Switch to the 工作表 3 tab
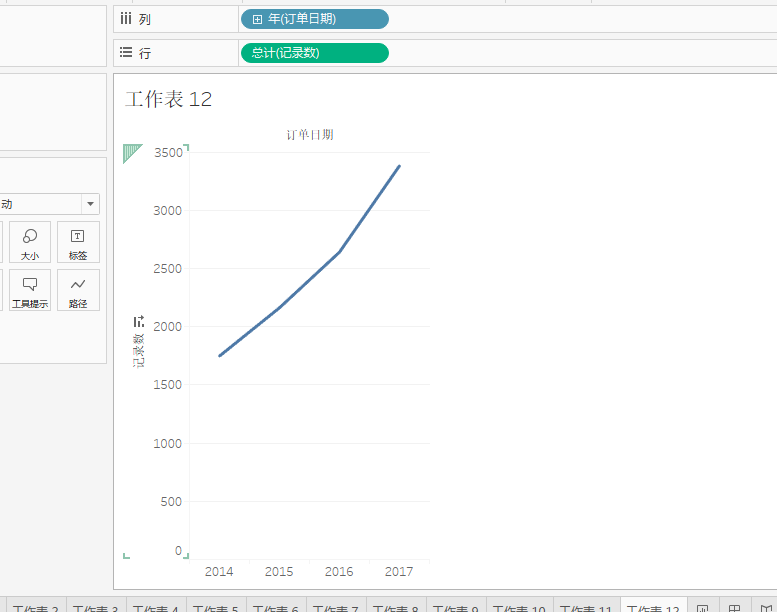 tap(96, 607)
